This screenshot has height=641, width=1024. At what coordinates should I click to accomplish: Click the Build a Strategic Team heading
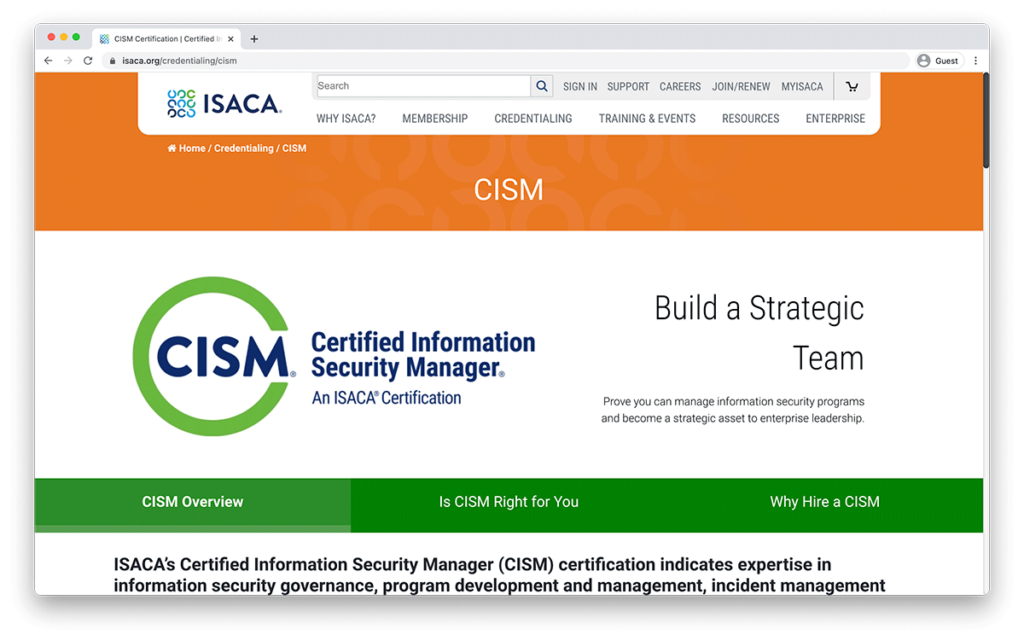tap(759, 333)
